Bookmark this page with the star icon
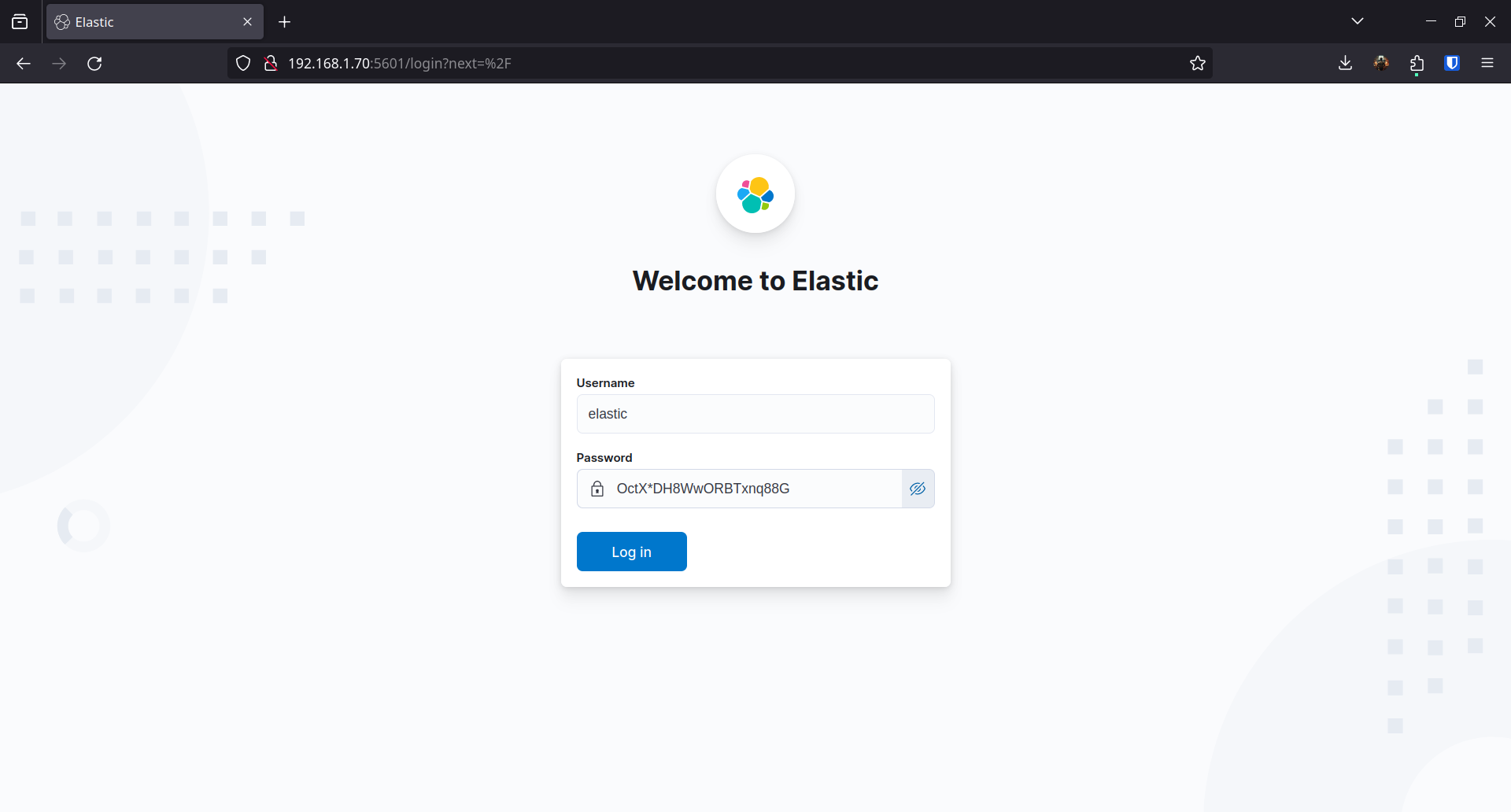 [1197, 64]
